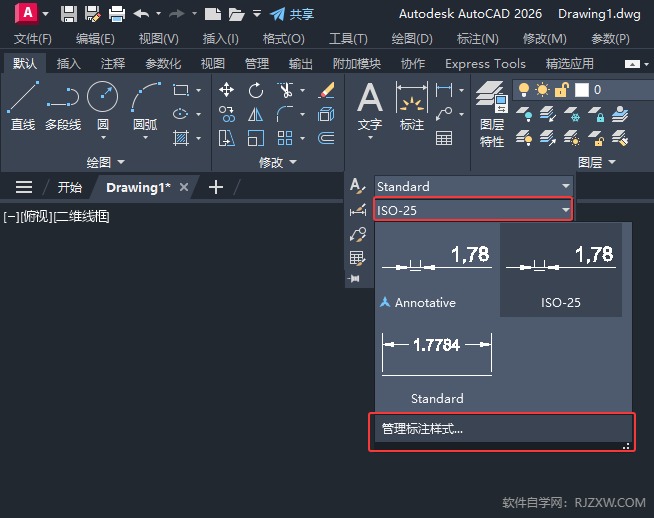Click the layer 0 white color swatch
Image resolution: width=654 pixels, height=518 pixels.
pyautogui.click(x=582, y=90)
